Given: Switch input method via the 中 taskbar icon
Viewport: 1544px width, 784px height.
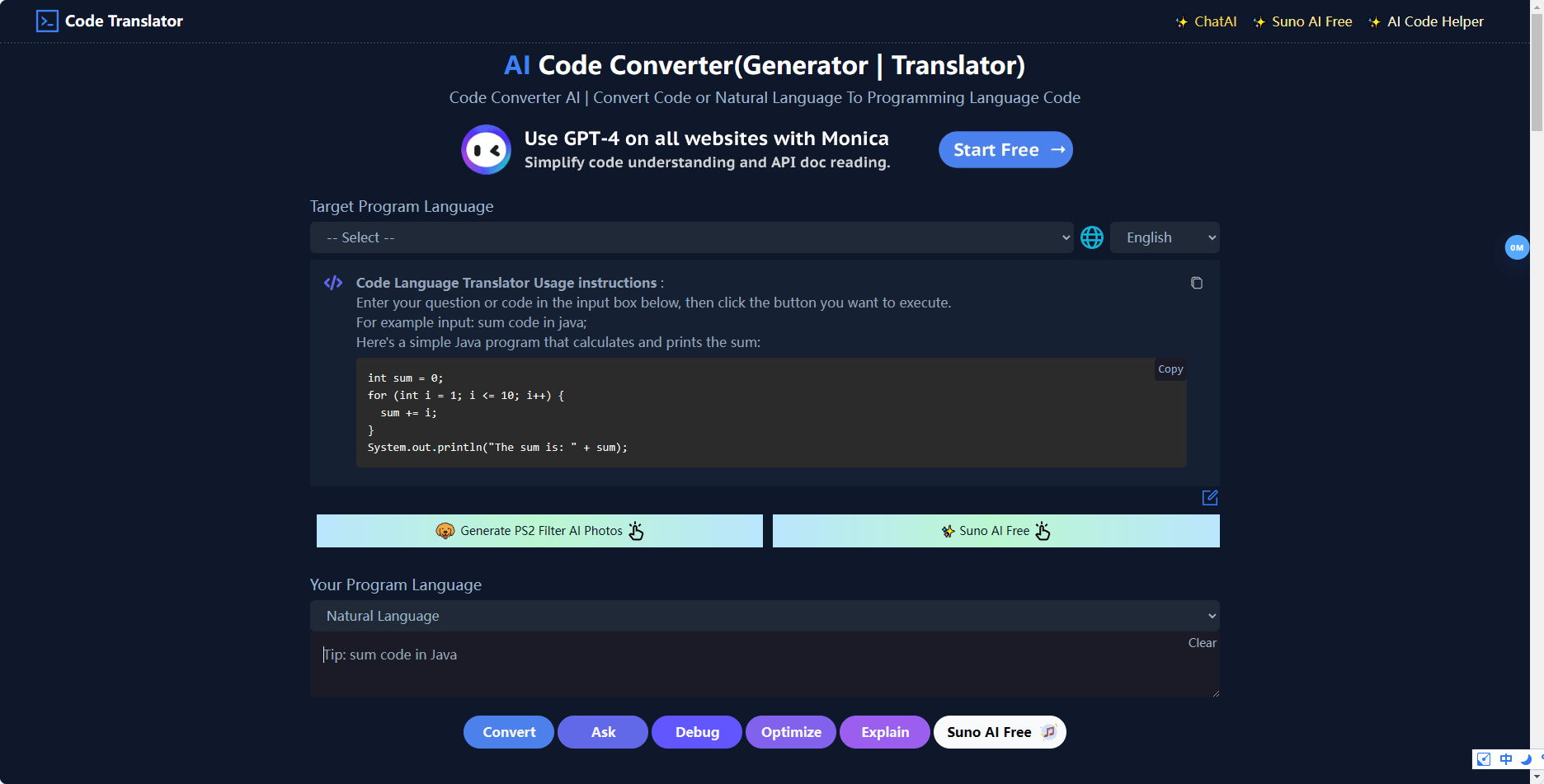Looking at the screenshot, I should [x=1505, y=759].
